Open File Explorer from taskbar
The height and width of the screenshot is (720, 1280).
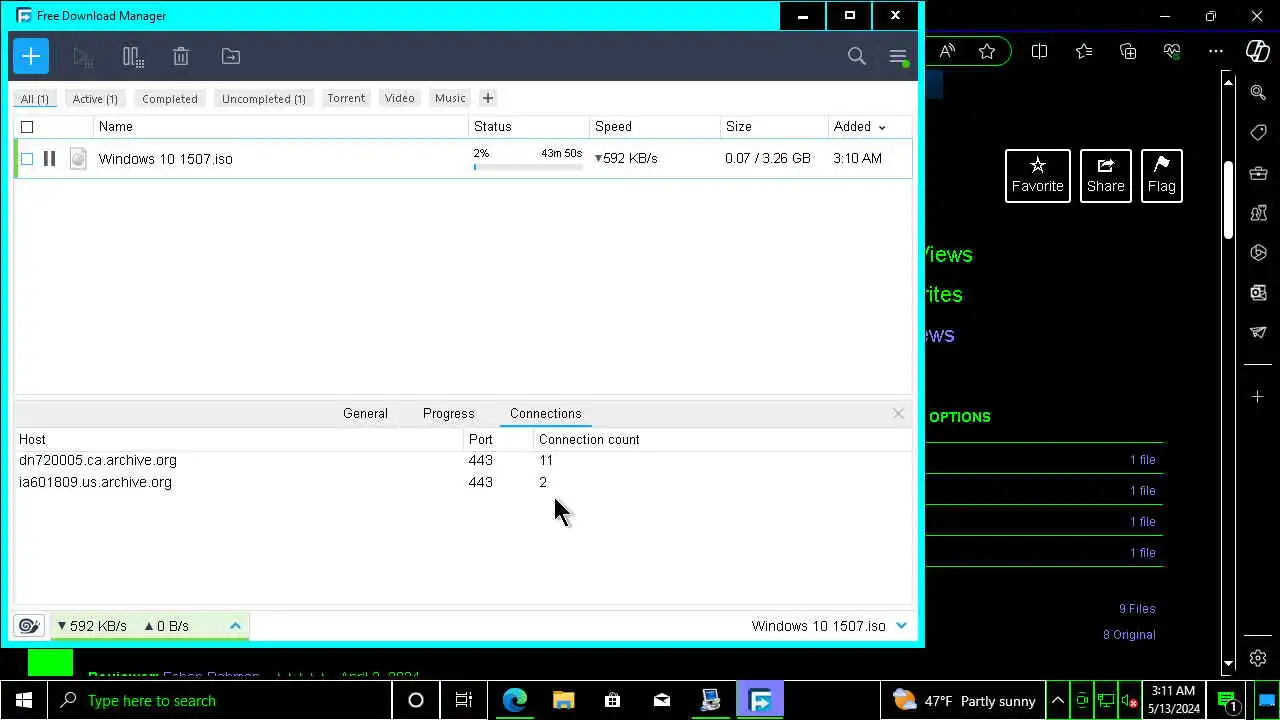(563, 701)
